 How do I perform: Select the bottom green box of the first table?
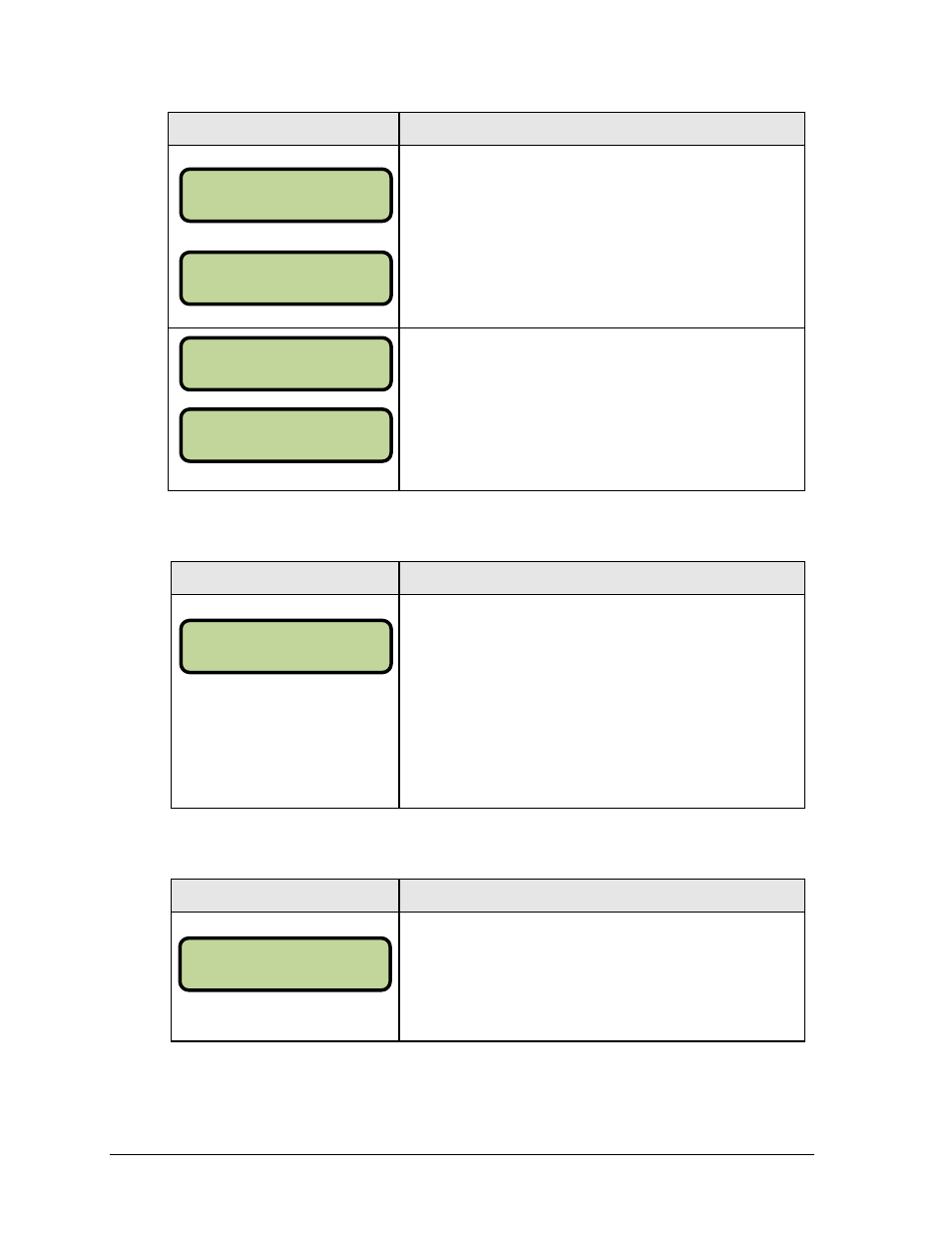click(285, 435)
